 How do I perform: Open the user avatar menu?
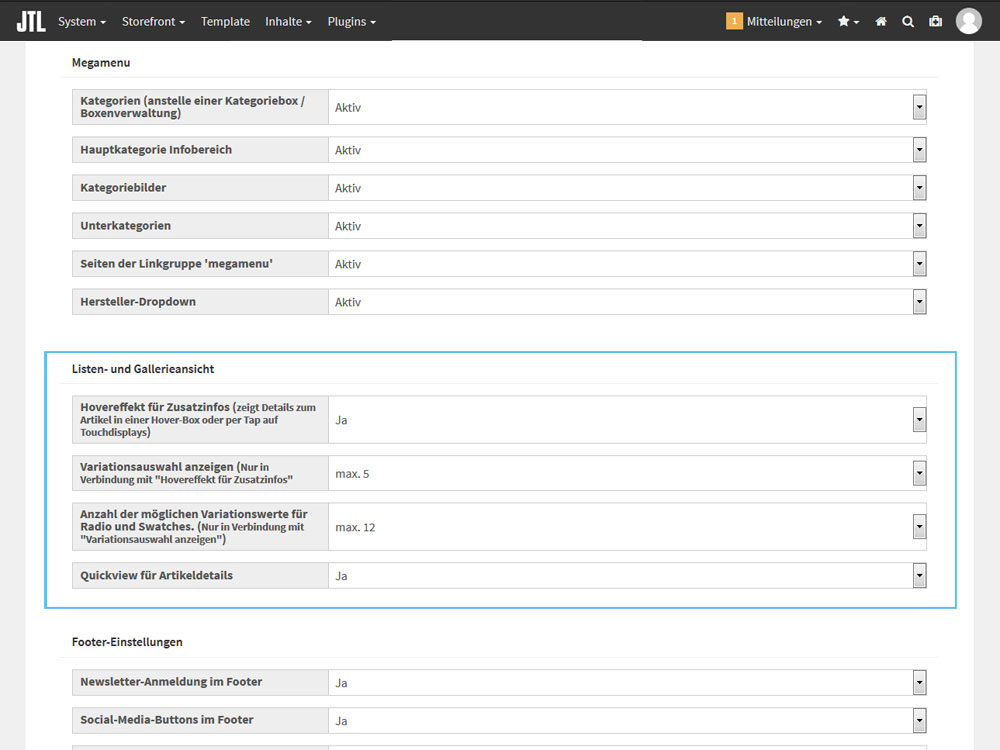tap(968, 21)
